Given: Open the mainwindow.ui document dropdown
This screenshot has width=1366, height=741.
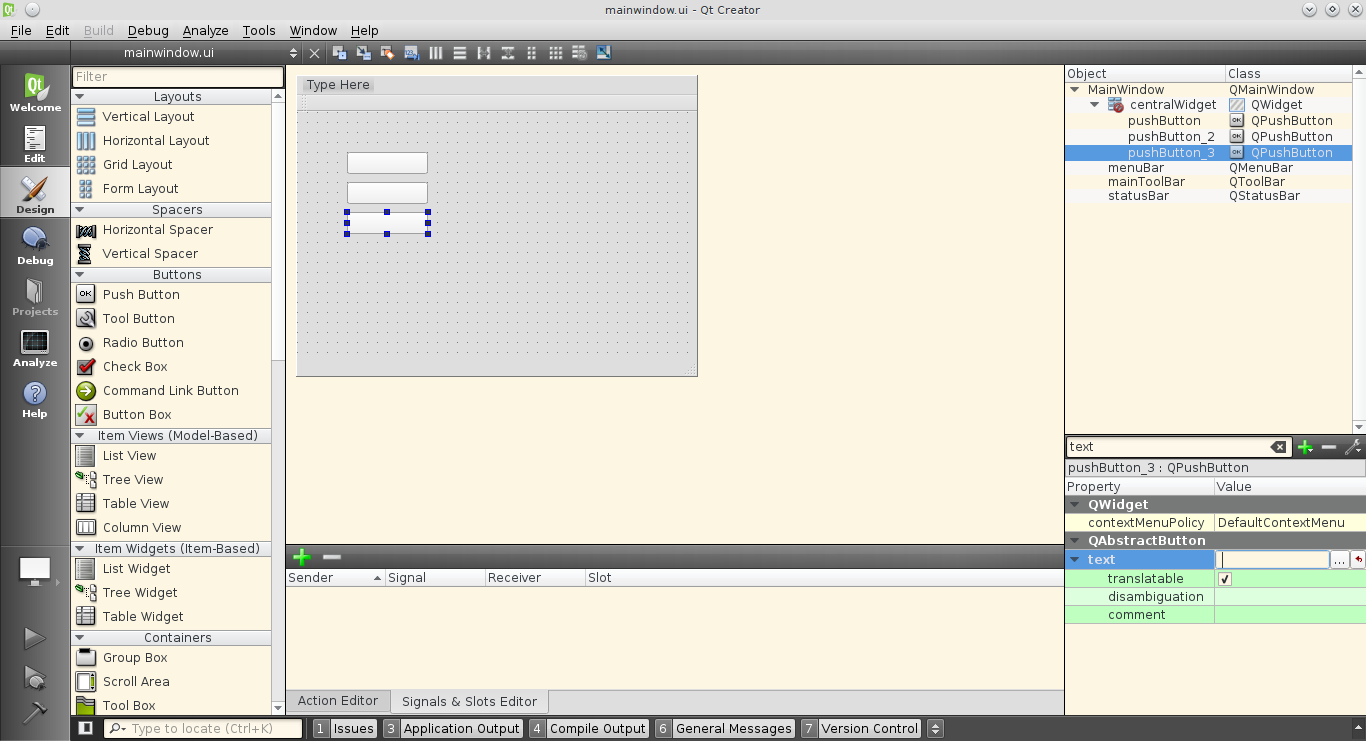Looking at the screenshot, I should point(293,53).
